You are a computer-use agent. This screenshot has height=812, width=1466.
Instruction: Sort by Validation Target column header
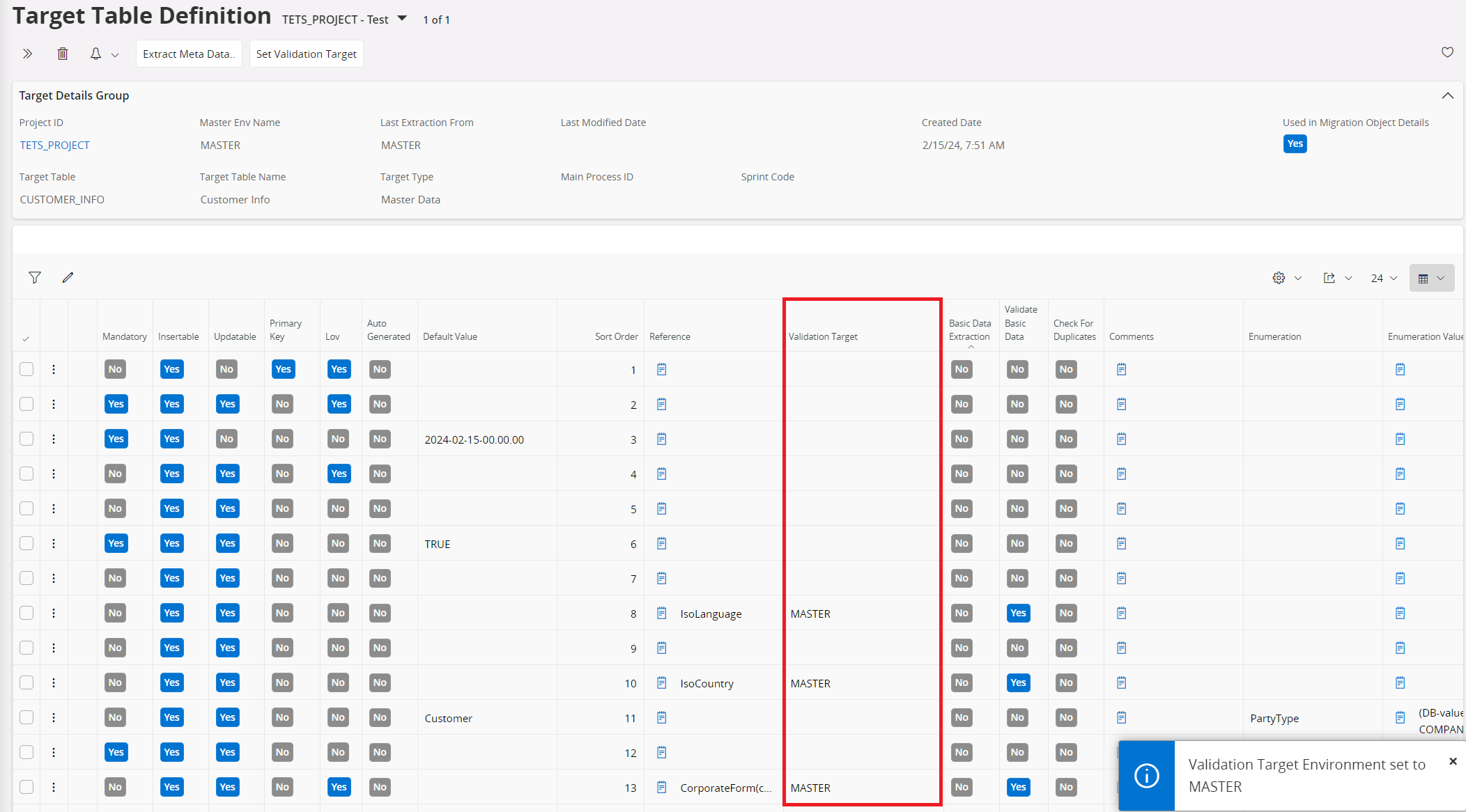pos(823,336)
